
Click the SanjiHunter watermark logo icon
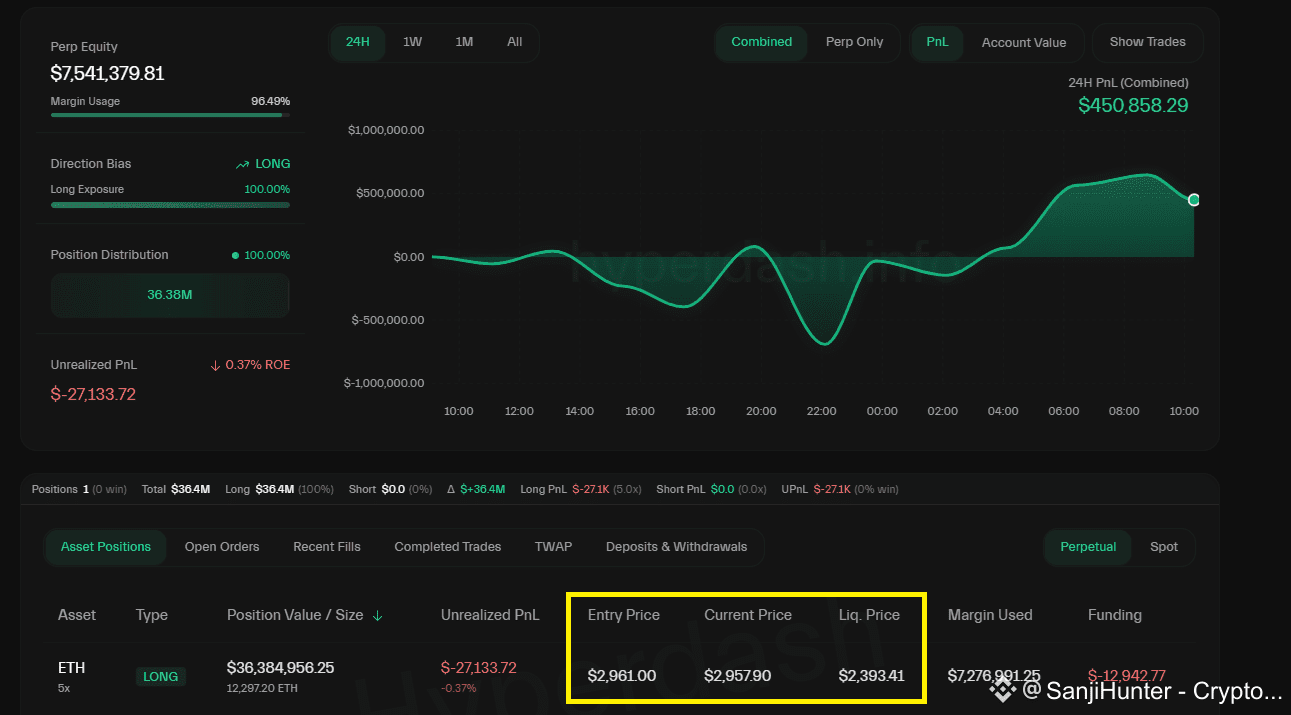point(1002,689)
